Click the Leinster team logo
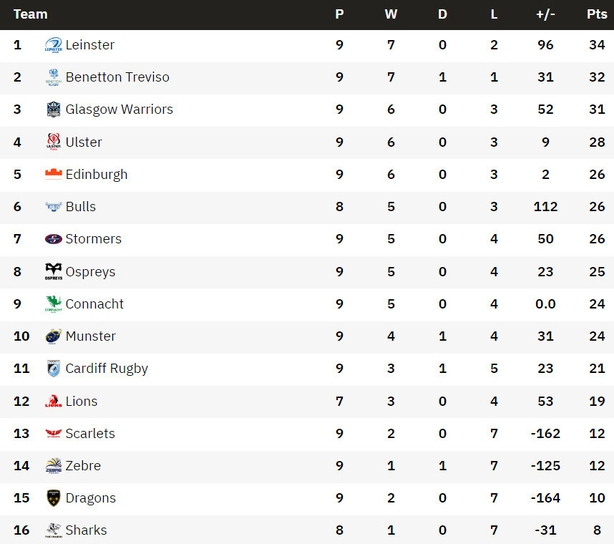The width and height of the screenshot is (614, 544). [x=53, y=45]
